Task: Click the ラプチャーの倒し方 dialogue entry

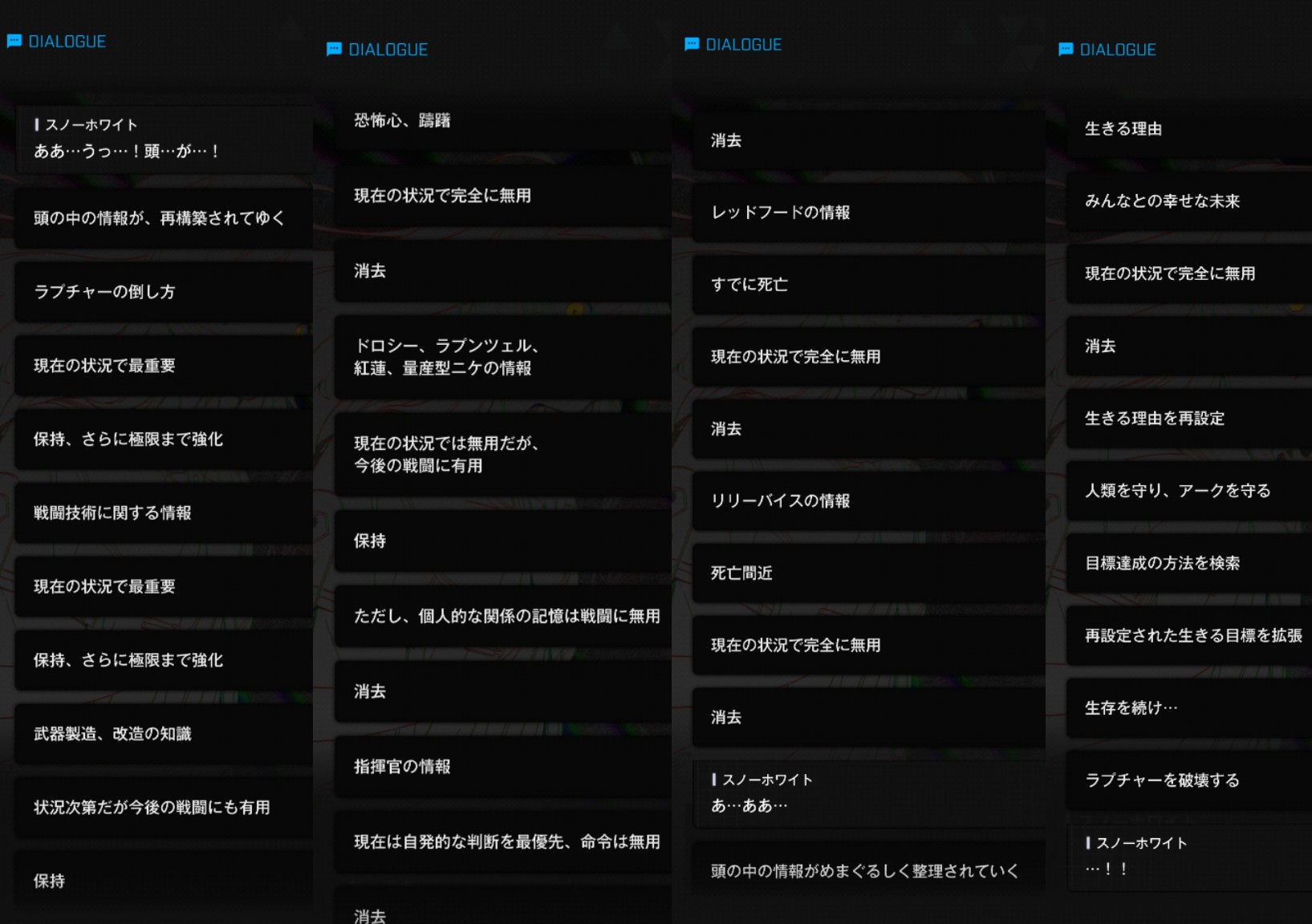Action: click(x=164, y=292)
